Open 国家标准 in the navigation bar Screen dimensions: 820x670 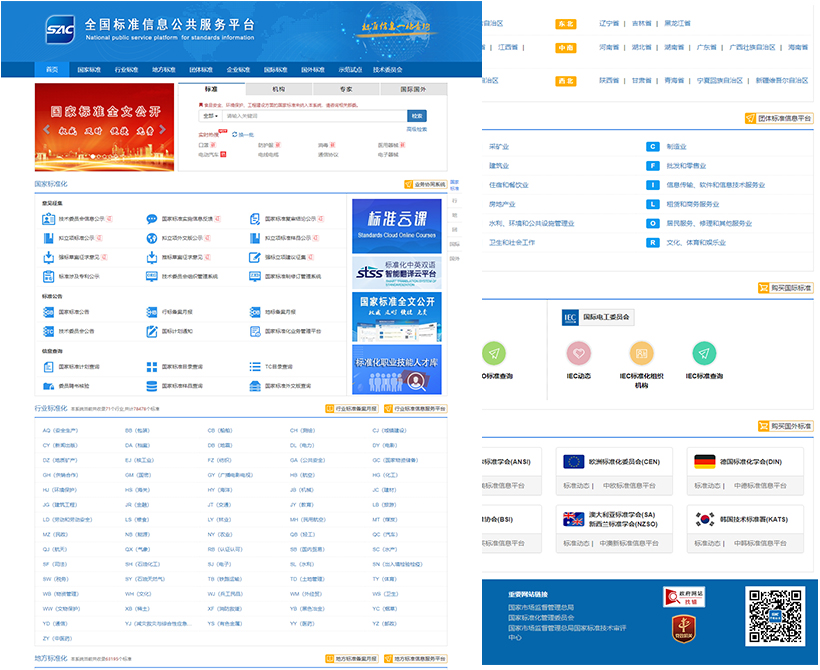point(89,70)
